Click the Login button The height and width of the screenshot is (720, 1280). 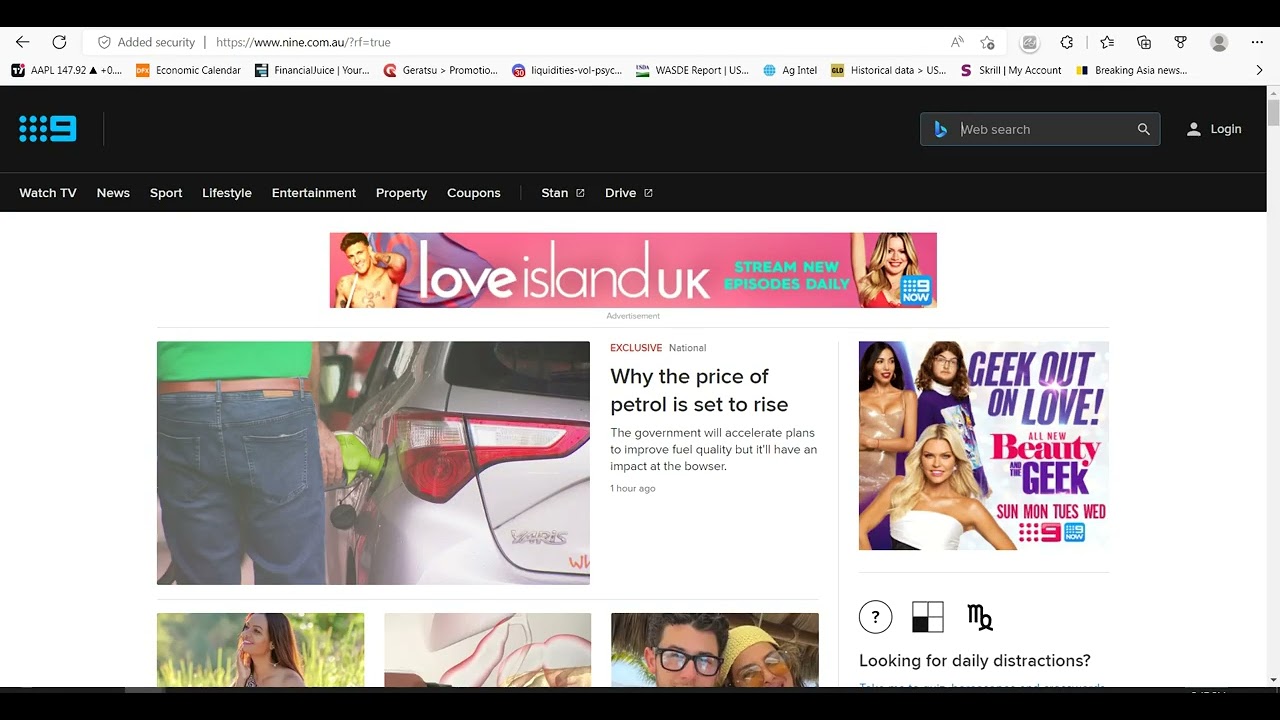1214,129
